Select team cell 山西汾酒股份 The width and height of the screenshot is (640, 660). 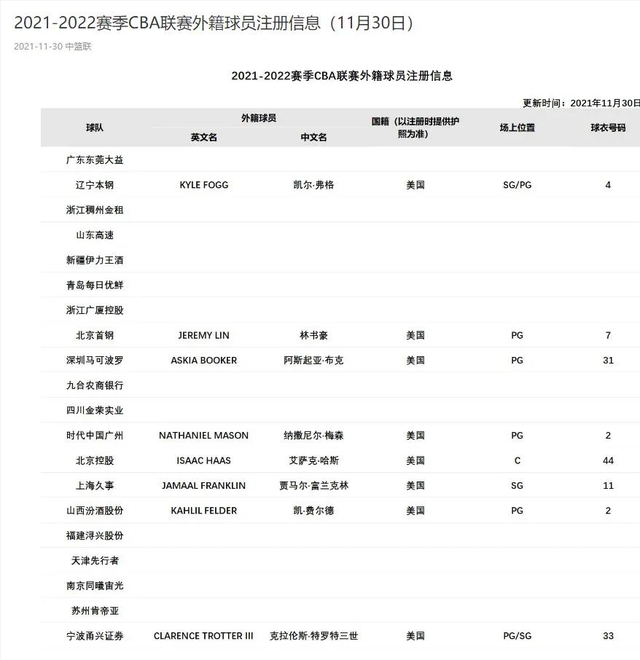point(95,511)
